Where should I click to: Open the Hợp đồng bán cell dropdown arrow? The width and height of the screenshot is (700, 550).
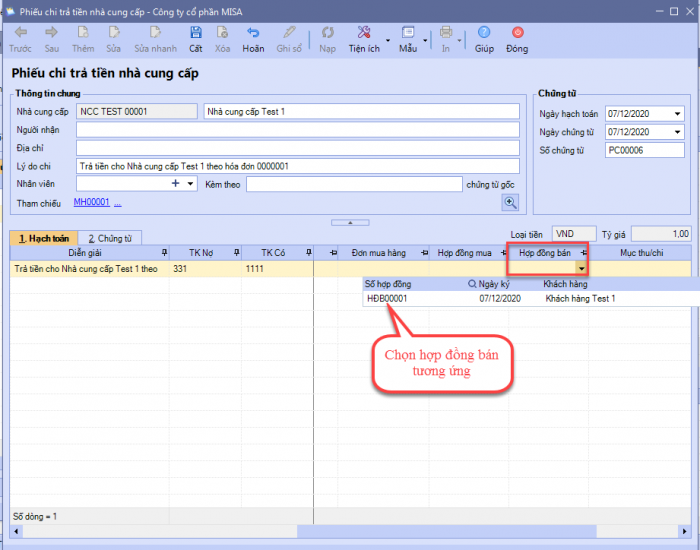click(x=581, y=269)
